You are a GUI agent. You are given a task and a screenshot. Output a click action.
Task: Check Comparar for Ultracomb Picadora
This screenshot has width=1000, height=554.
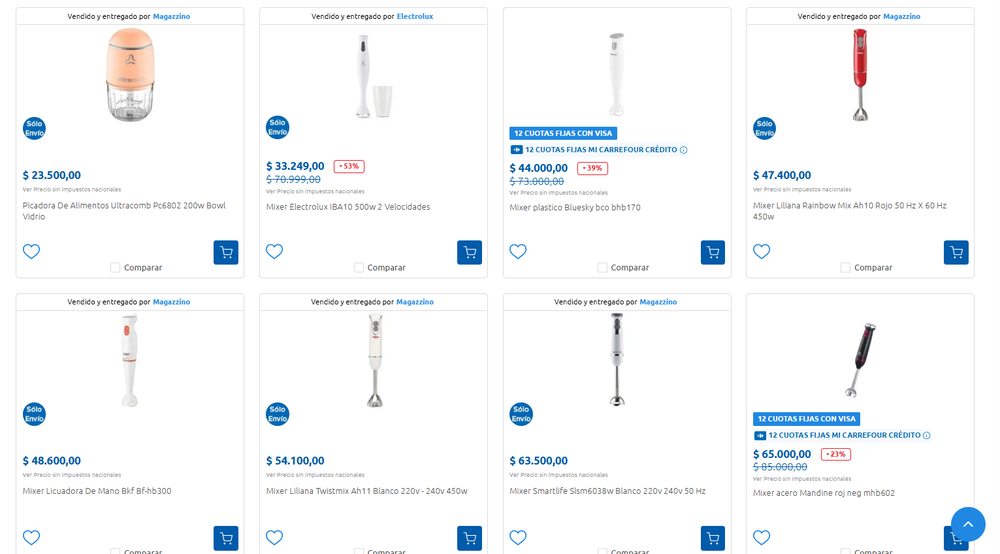[x=115, y=268]
